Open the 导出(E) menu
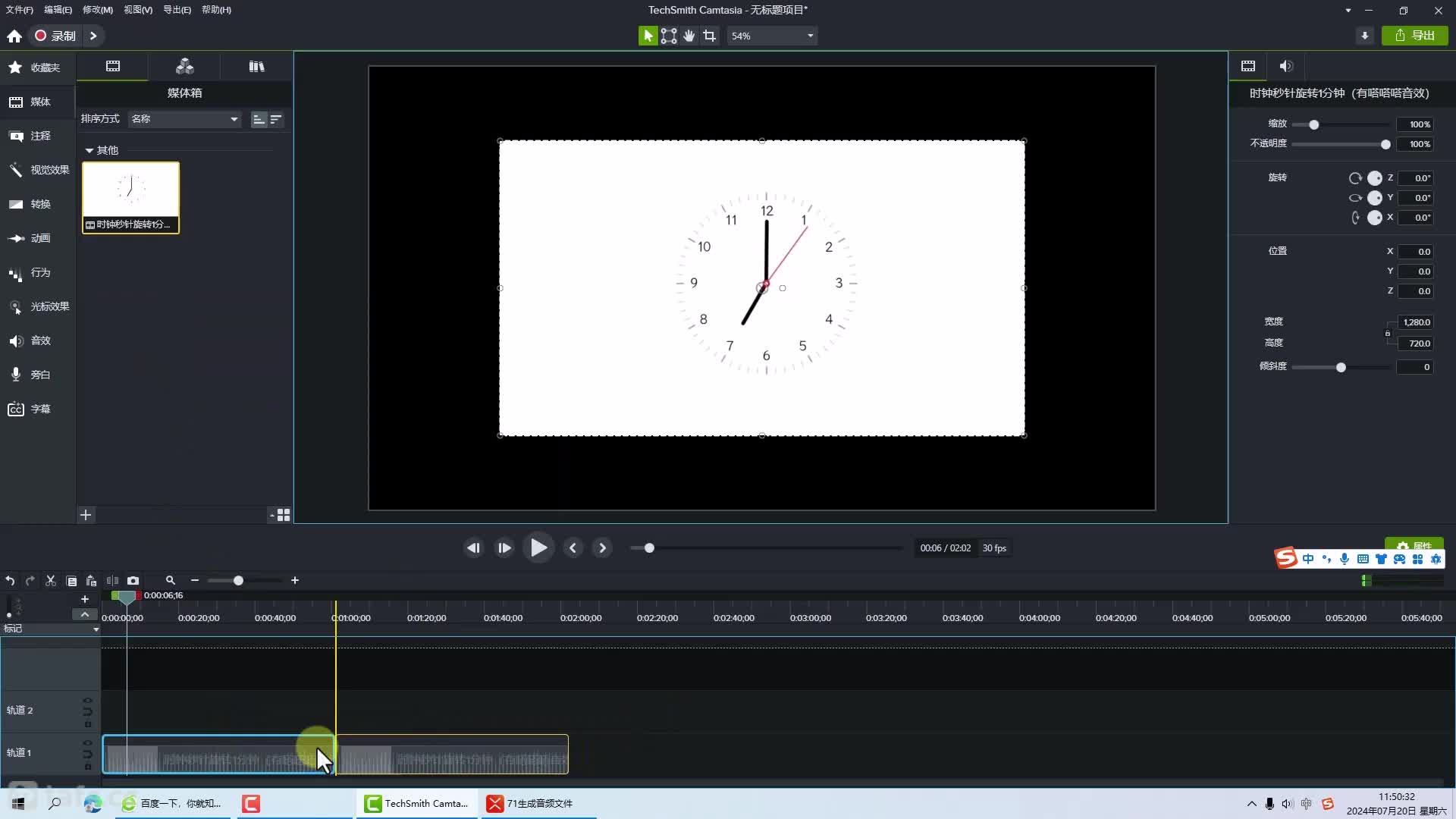This screenshot has height=819, width=1456. pos(177,10)
